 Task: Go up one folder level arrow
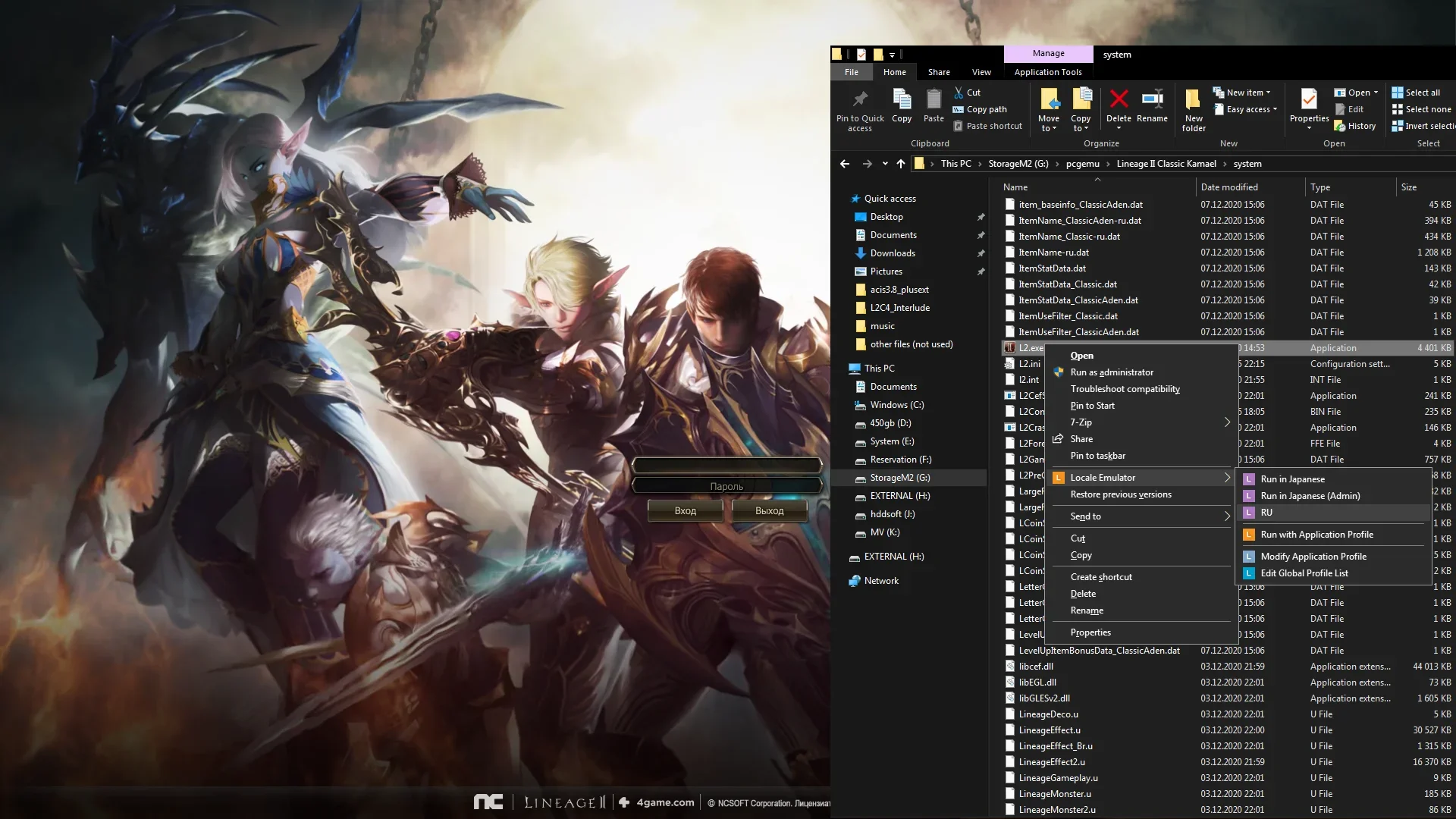point(901,164)
